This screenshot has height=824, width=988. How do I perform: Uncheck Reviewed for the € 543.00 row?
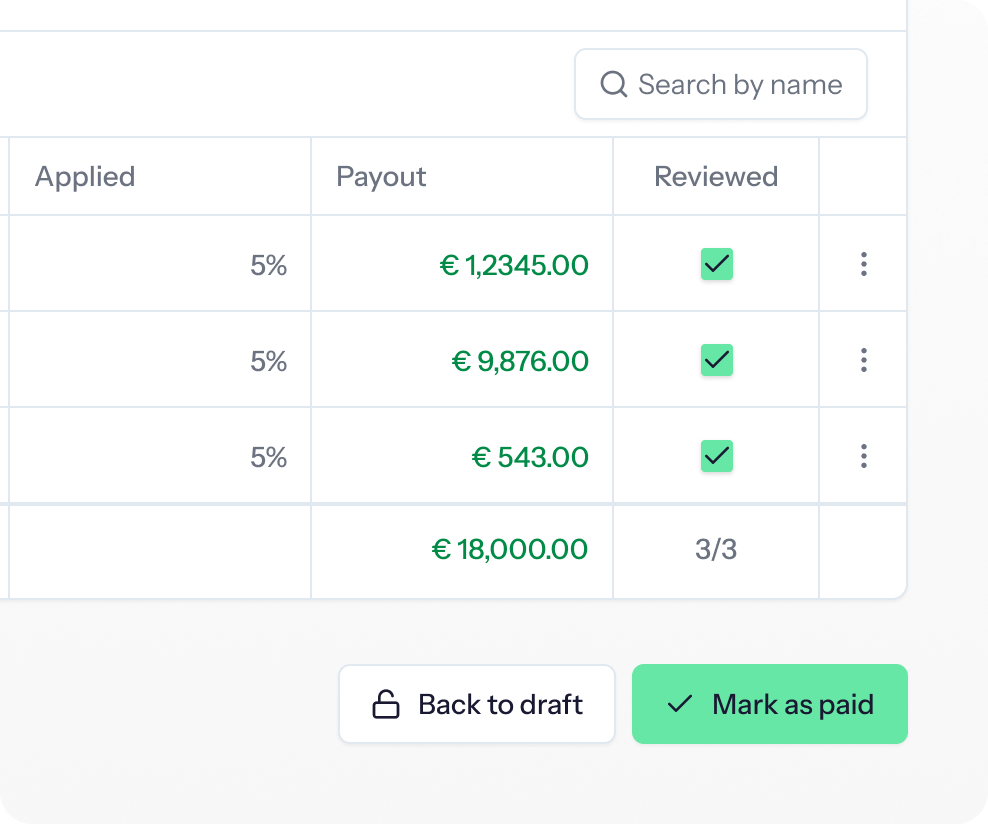click(x=716, y=456)
